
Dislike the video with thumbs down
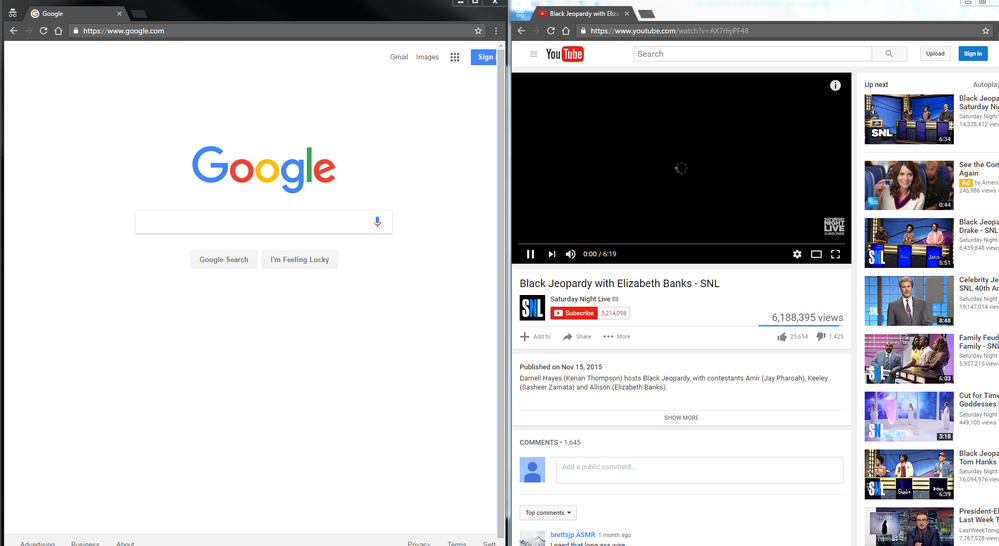pyautogui.click(x=821, y=337)
